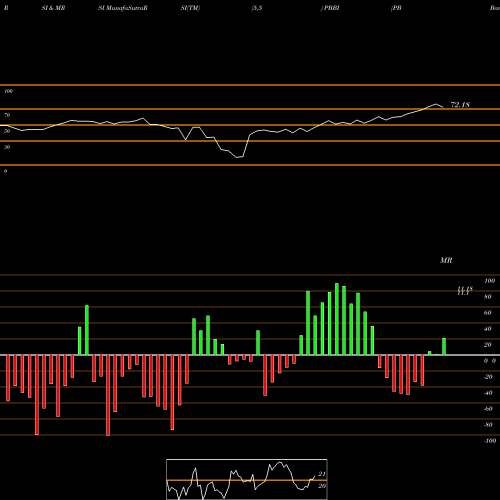Image resolution: width=500 pixels, height=500 pixels.
Task: Select the 60 label on MR axis
Action: pos(488,313)
